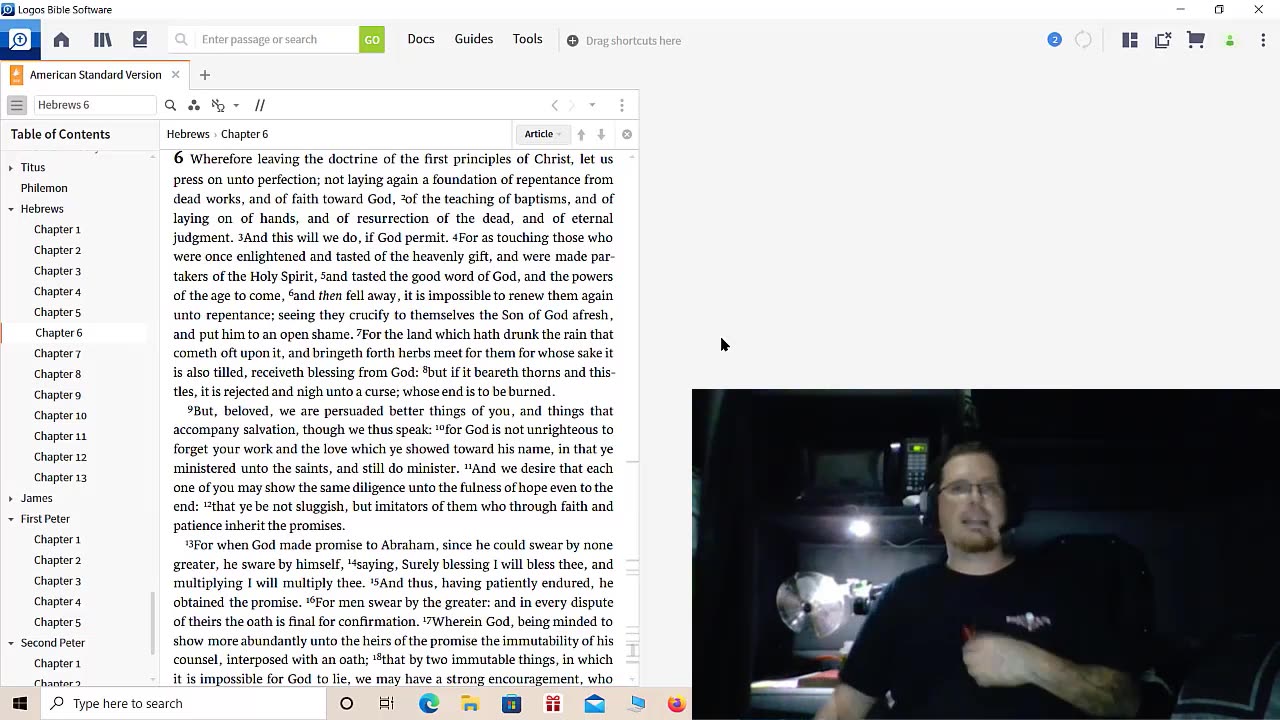Open the visual filters three-dots icon

[194, 105]
